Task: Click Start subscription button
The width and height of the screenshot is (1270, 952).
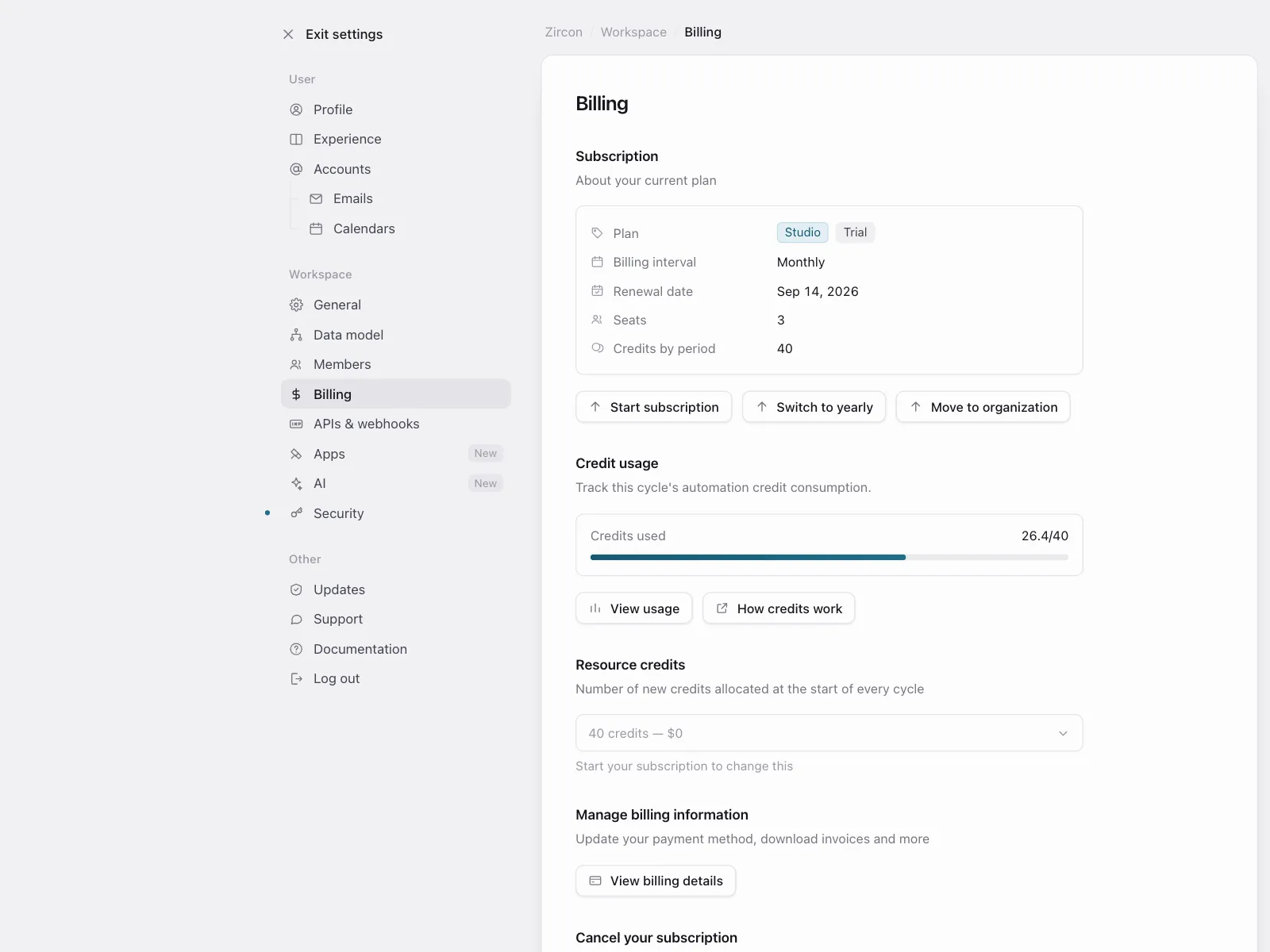Action: [x=653, y=407]
